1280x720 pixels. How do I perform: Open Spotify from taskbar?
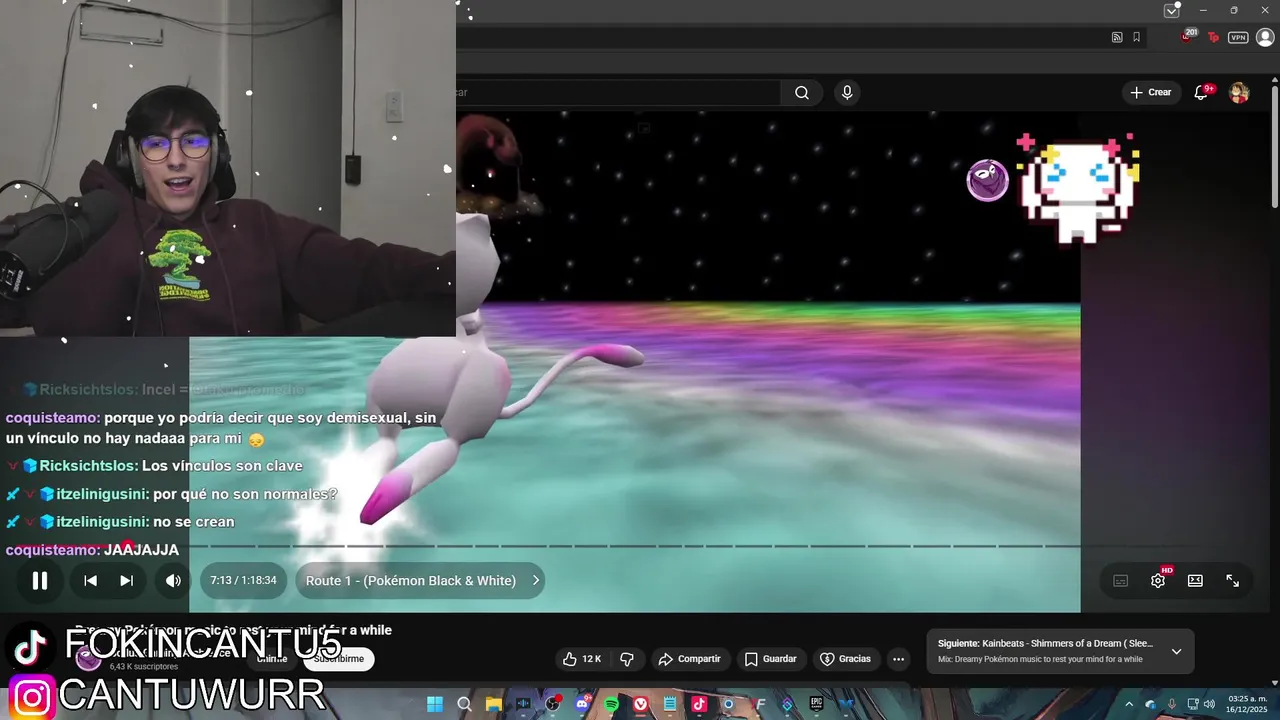click(x=611, y=704)
